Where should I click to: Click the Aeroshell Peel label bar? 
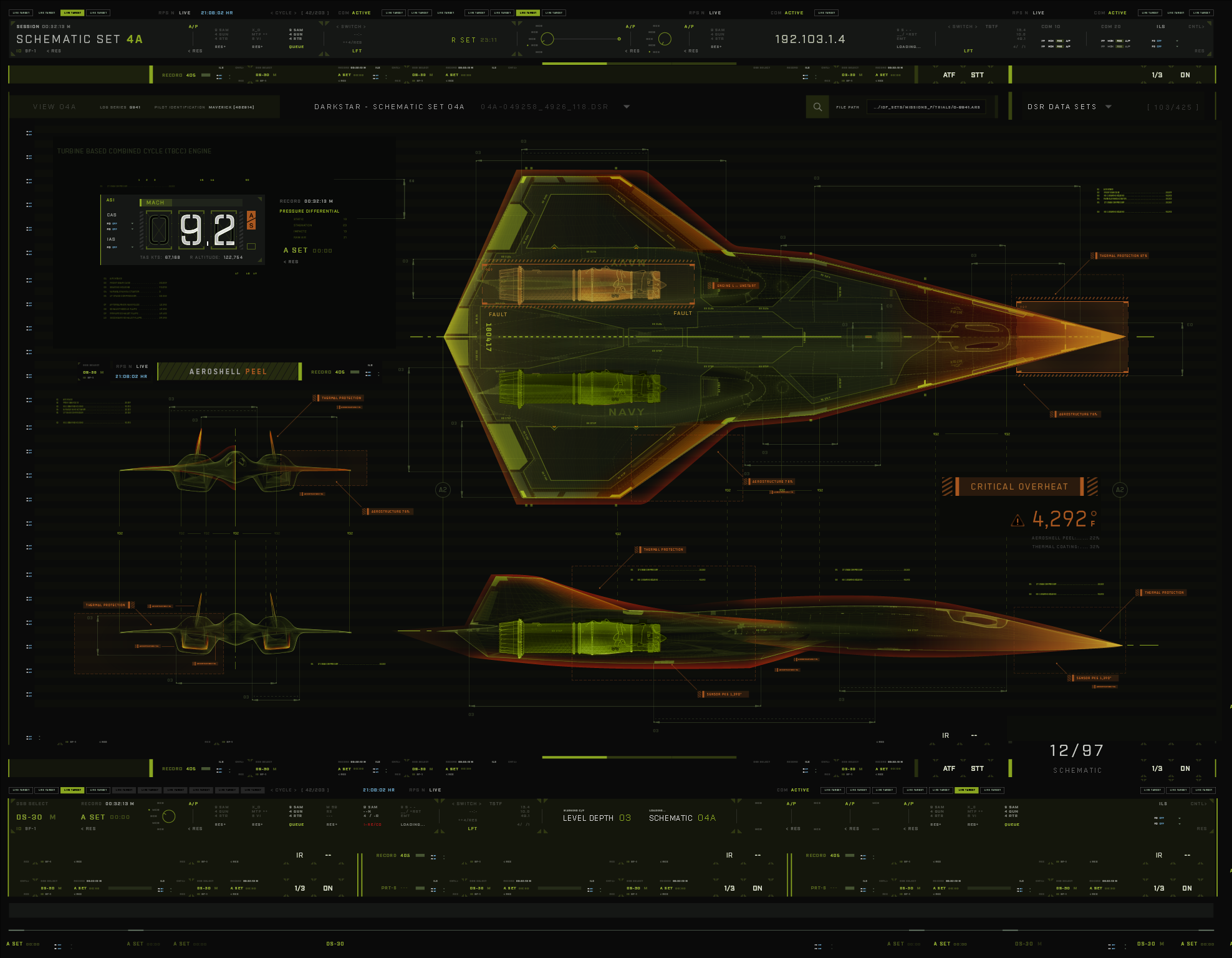(228, 371)
